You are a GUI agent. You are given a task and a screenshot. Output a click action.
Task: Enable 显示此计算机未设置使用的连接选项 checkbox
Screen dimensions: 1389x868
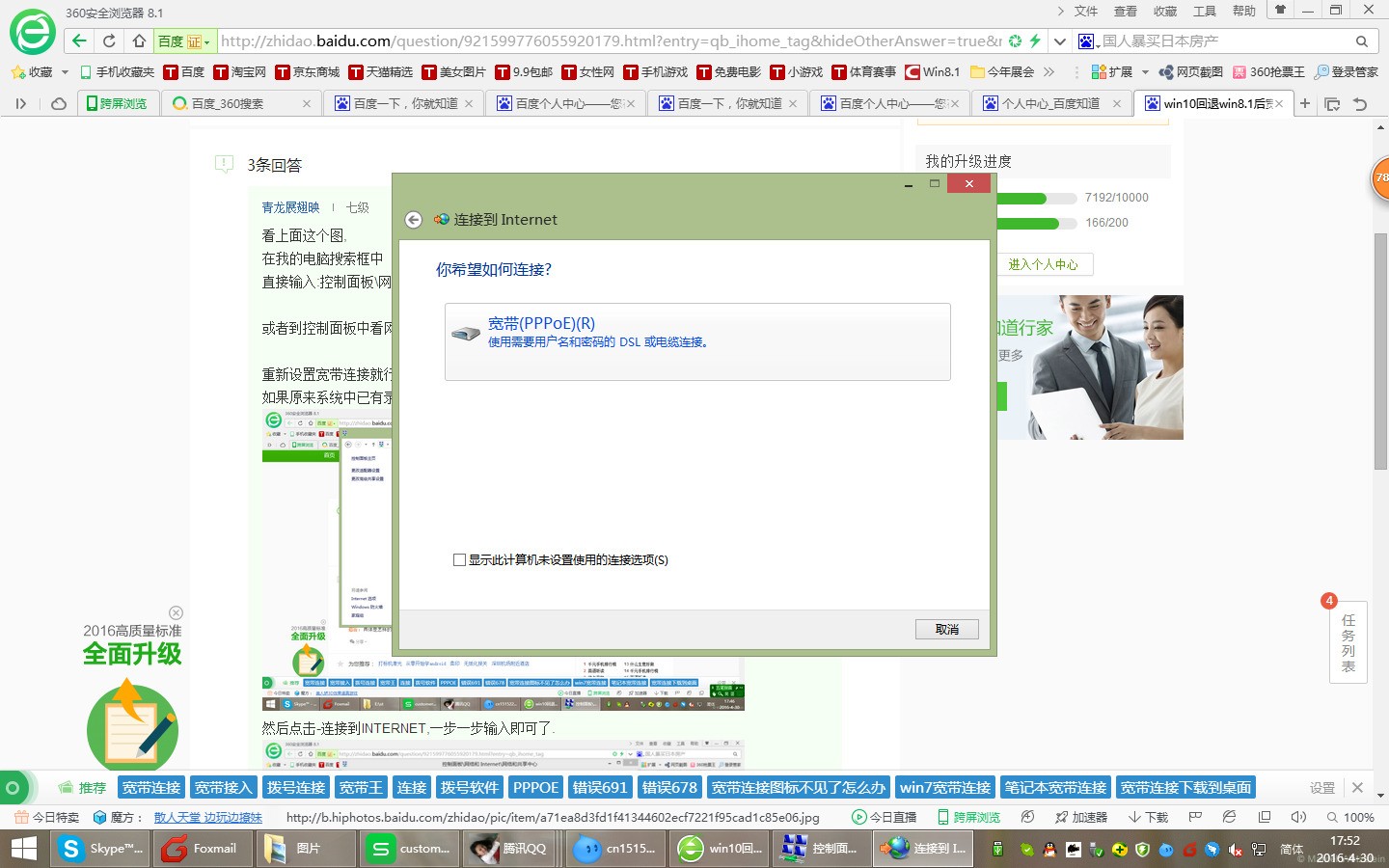click(x=459, y=559)
